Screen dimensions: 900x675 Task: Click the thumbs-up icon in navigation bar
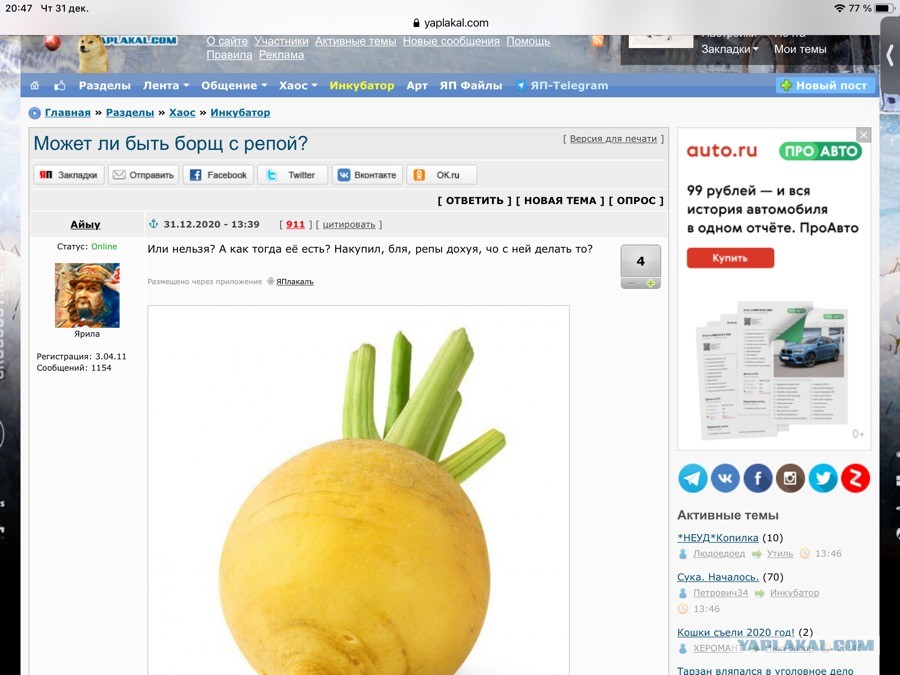60,86
